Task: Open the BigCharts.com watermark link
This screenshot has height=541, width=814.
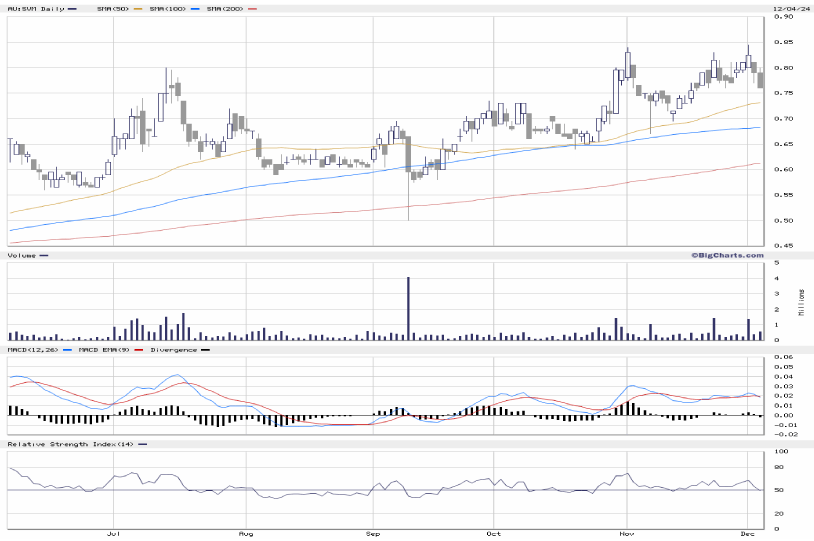Action: (725, 256)
